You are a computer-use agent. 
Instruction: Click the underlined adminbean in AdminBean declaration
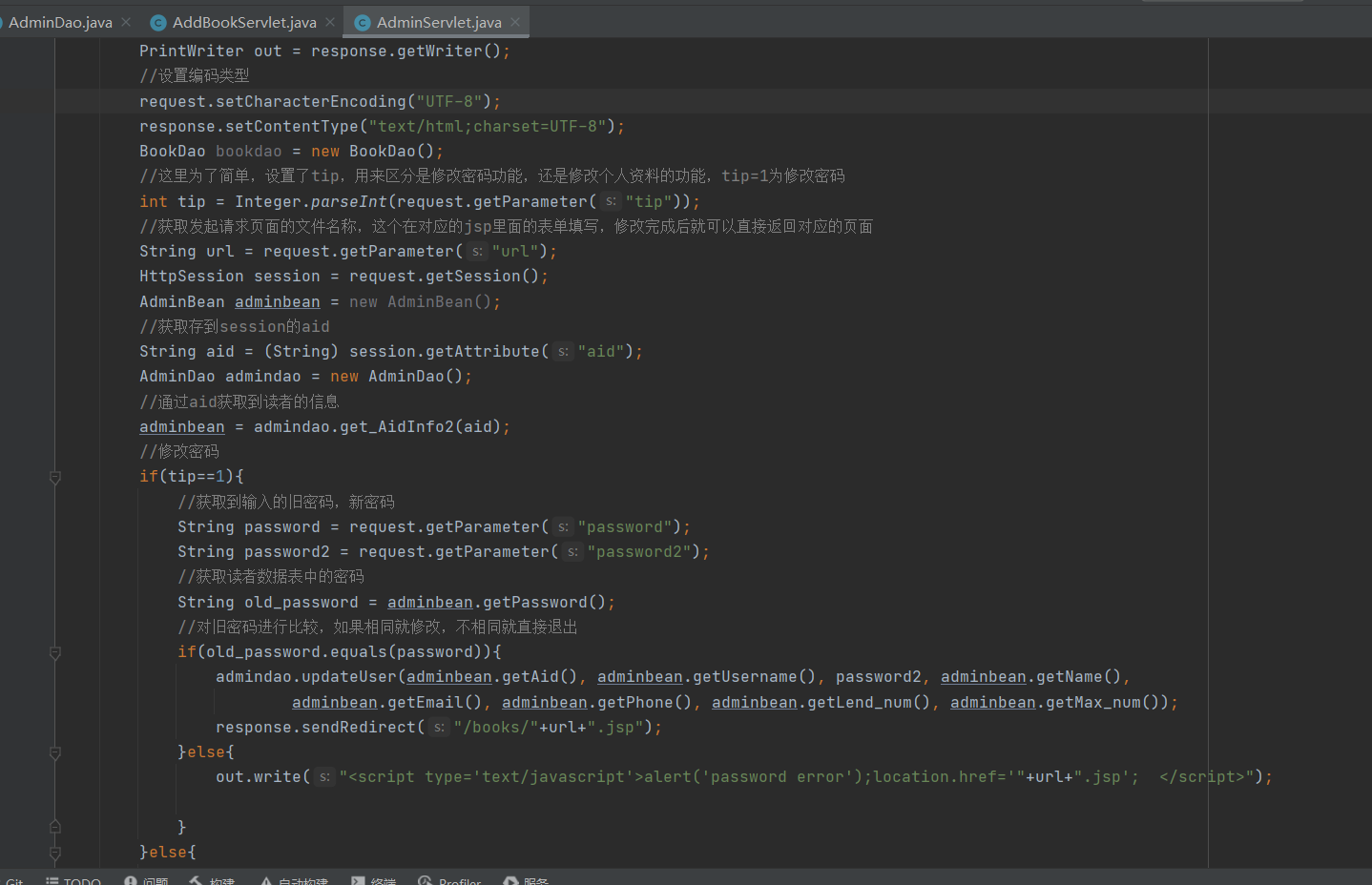pyautogui.click(x=278, y=301)
